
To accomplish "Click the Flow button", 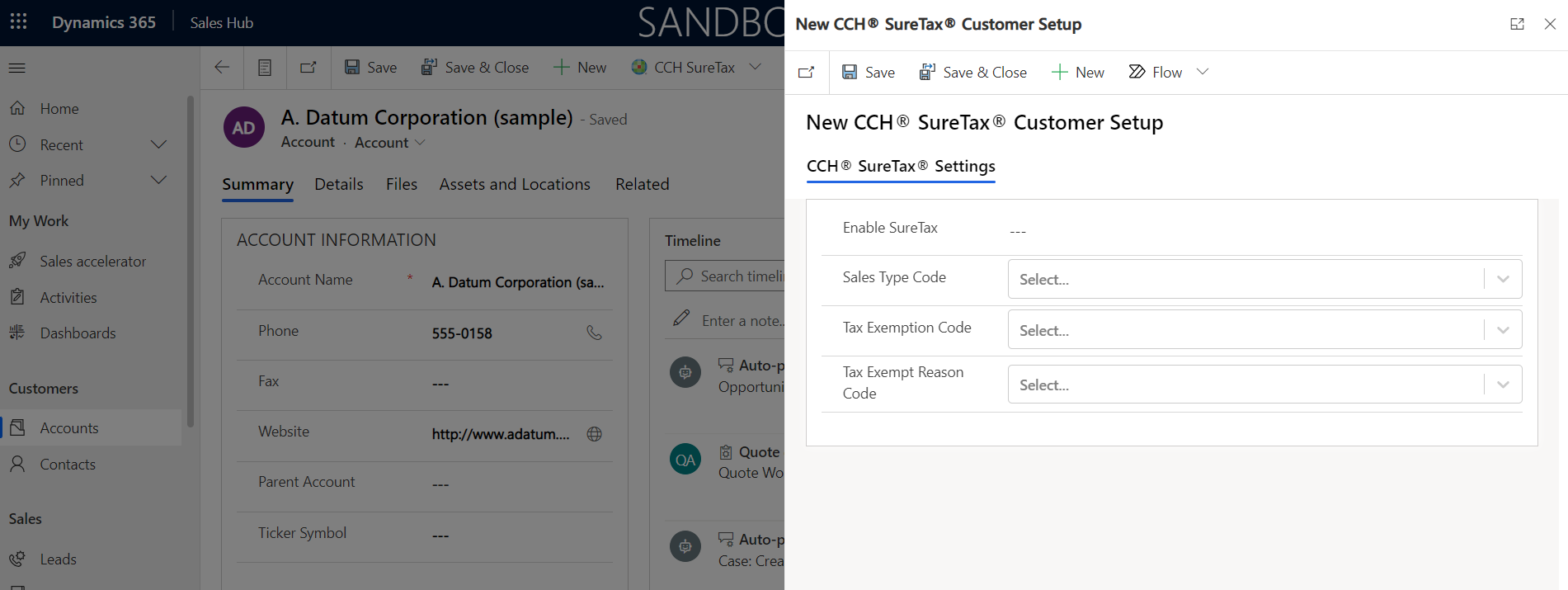I will pos(1156,73).
